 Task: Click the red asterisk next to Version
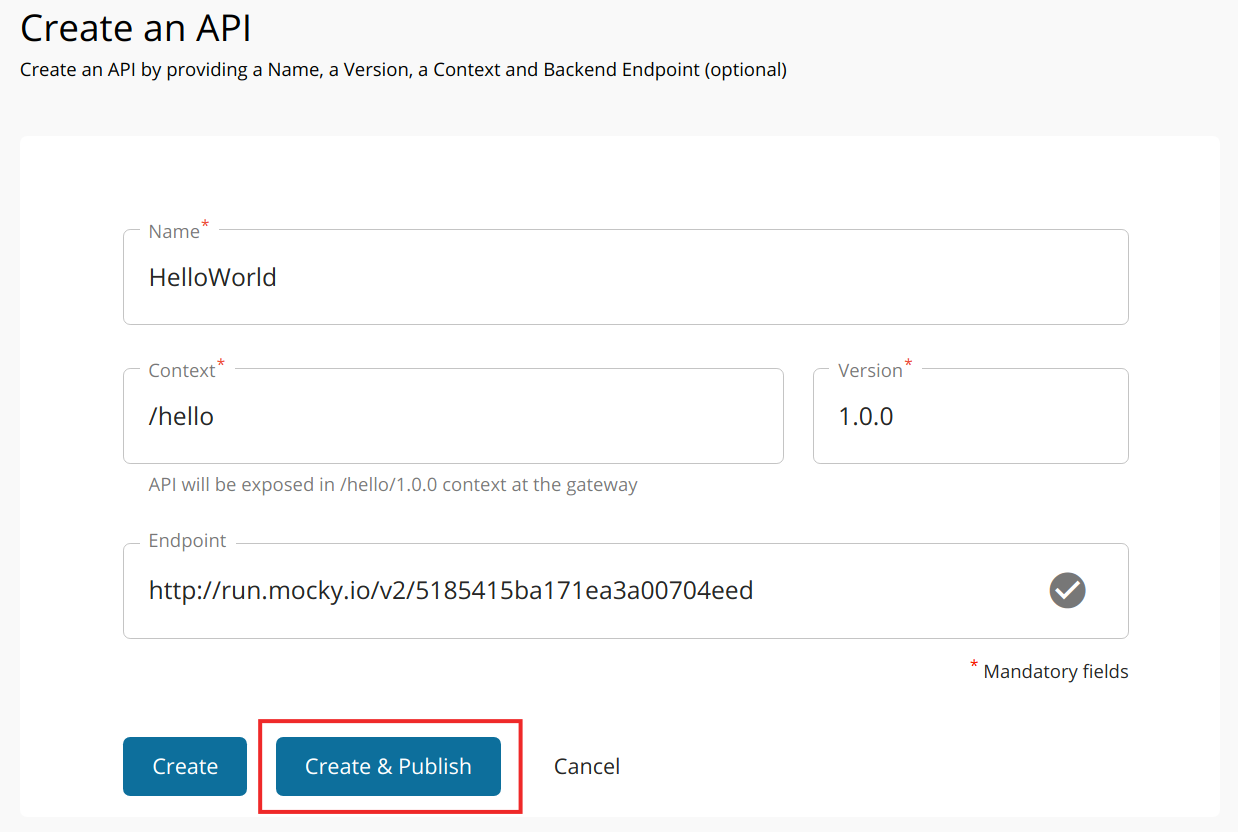tap(906, 362)
